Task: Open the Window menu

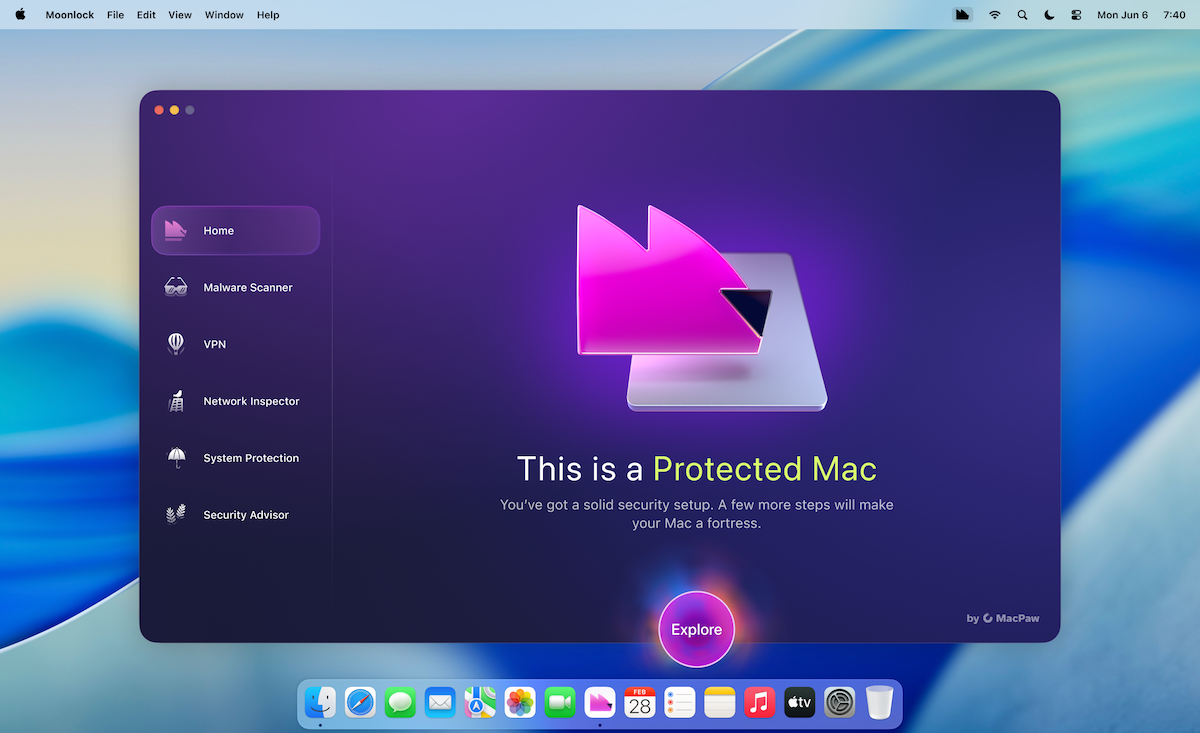Action: pyautogui.click(x=223, y=15)
